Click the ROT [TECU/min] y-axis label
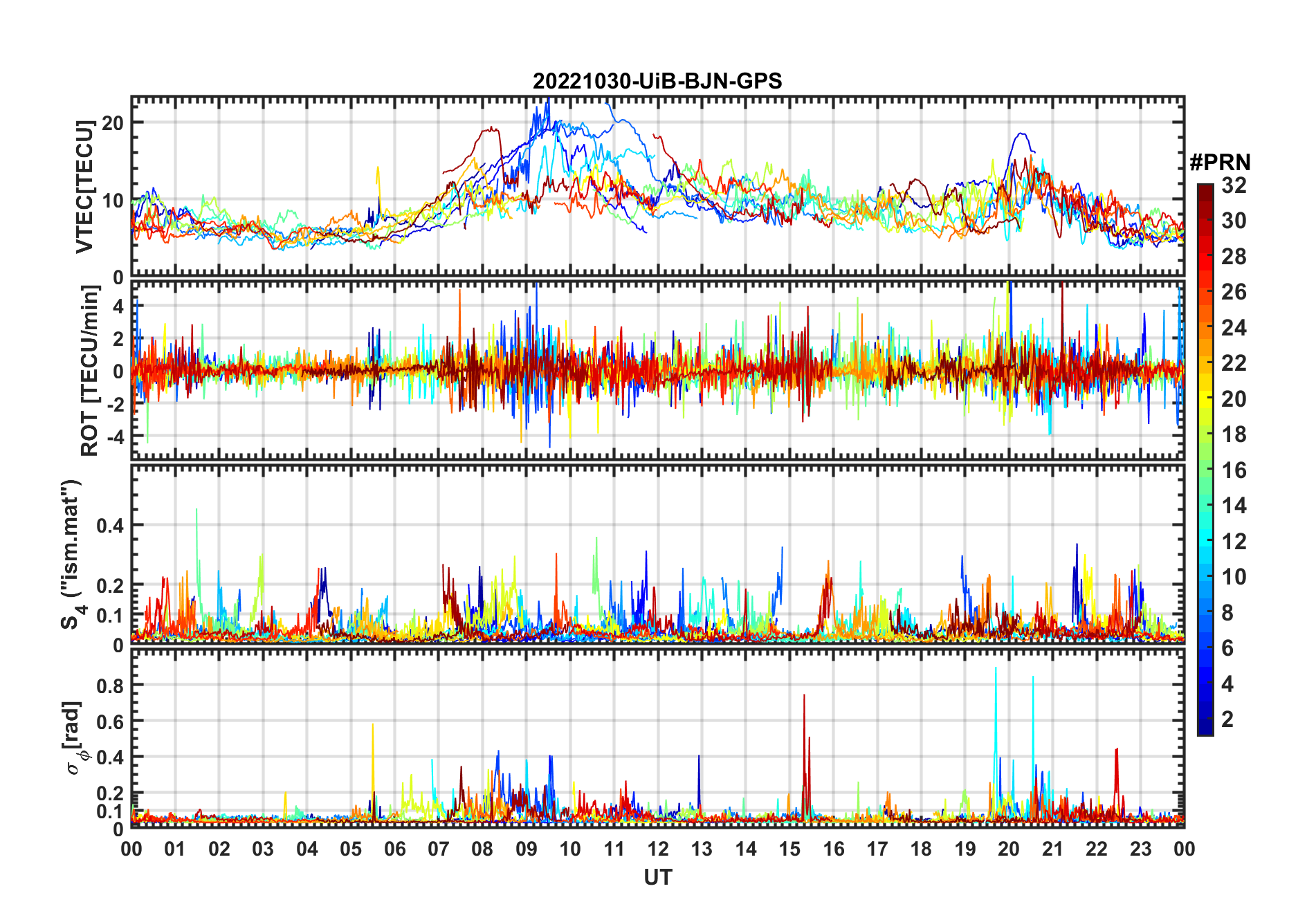Image resolution: width=1316 pixels, height=920 pixels. 89,371
